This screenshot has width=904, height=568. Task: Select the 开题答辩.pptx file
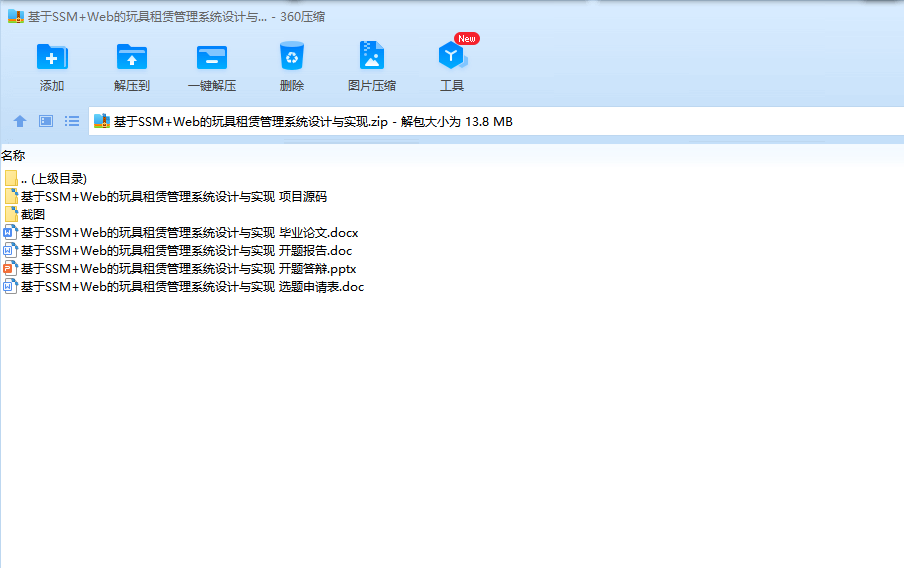[180, 269]
